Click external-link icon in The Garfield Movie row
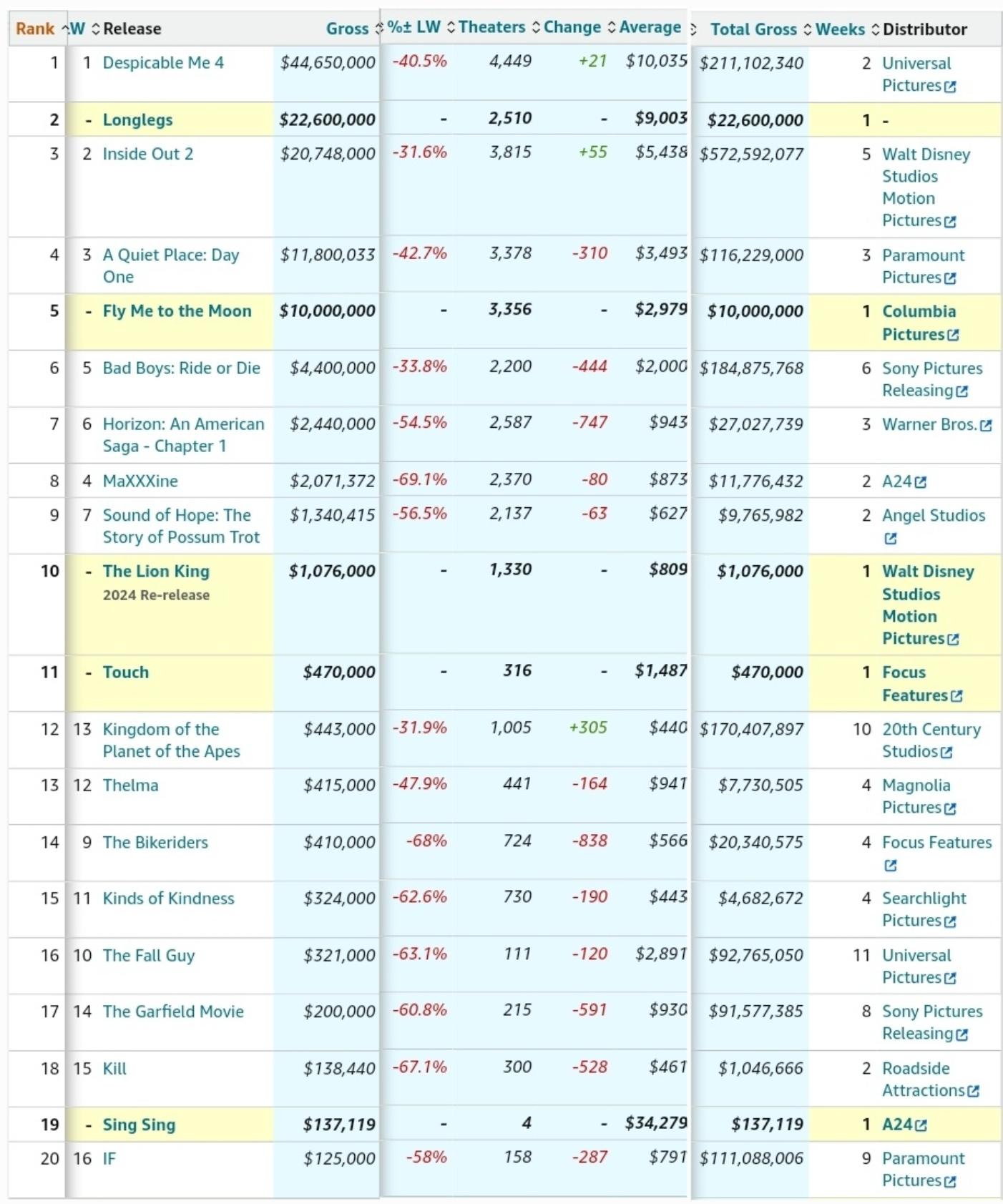The image size is (1003, 1204). tap(962, 1034)
